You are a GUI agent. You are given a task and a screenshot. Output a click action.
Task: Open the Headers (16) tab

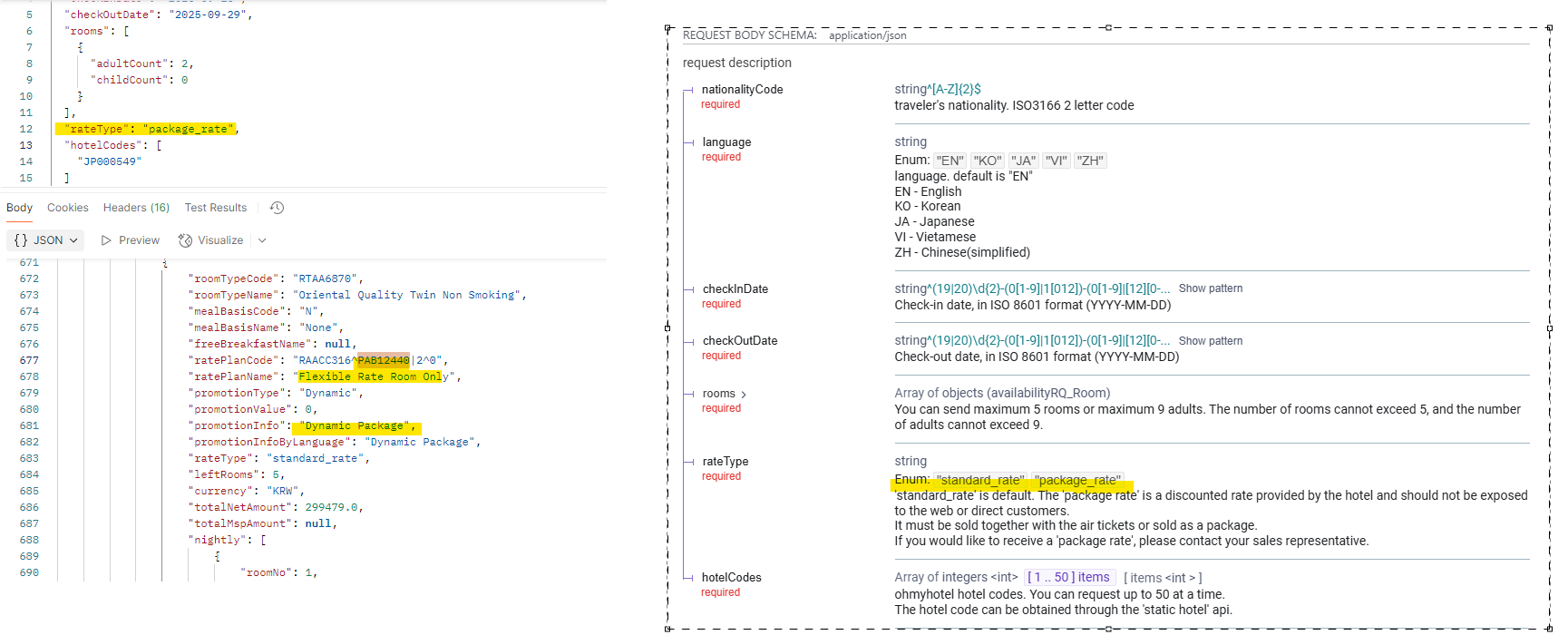[x=136, y=208]
